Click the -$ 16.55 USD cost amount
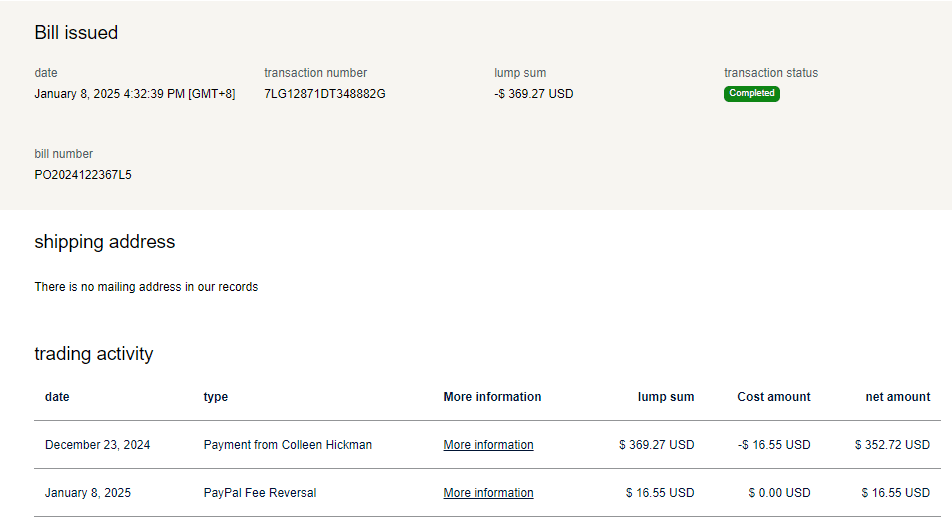This screenshot has width=952, height=525. (773, 445)
